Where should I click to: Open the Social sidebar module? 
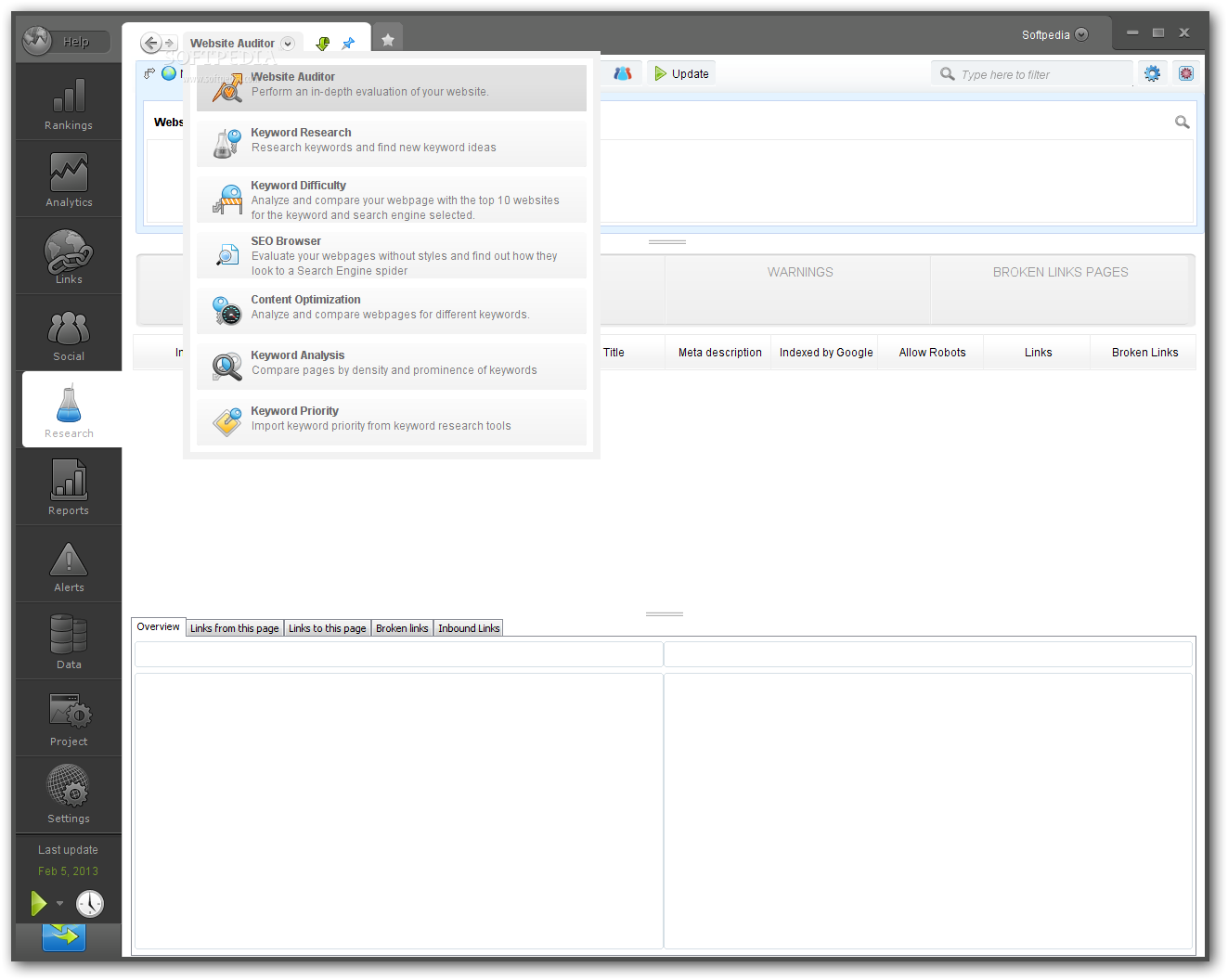69,333
